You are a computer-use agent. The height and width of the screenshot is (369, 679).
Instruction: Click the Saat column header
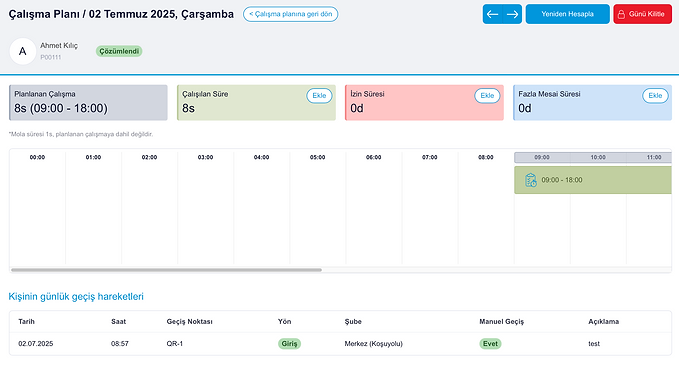pos(118,321)
